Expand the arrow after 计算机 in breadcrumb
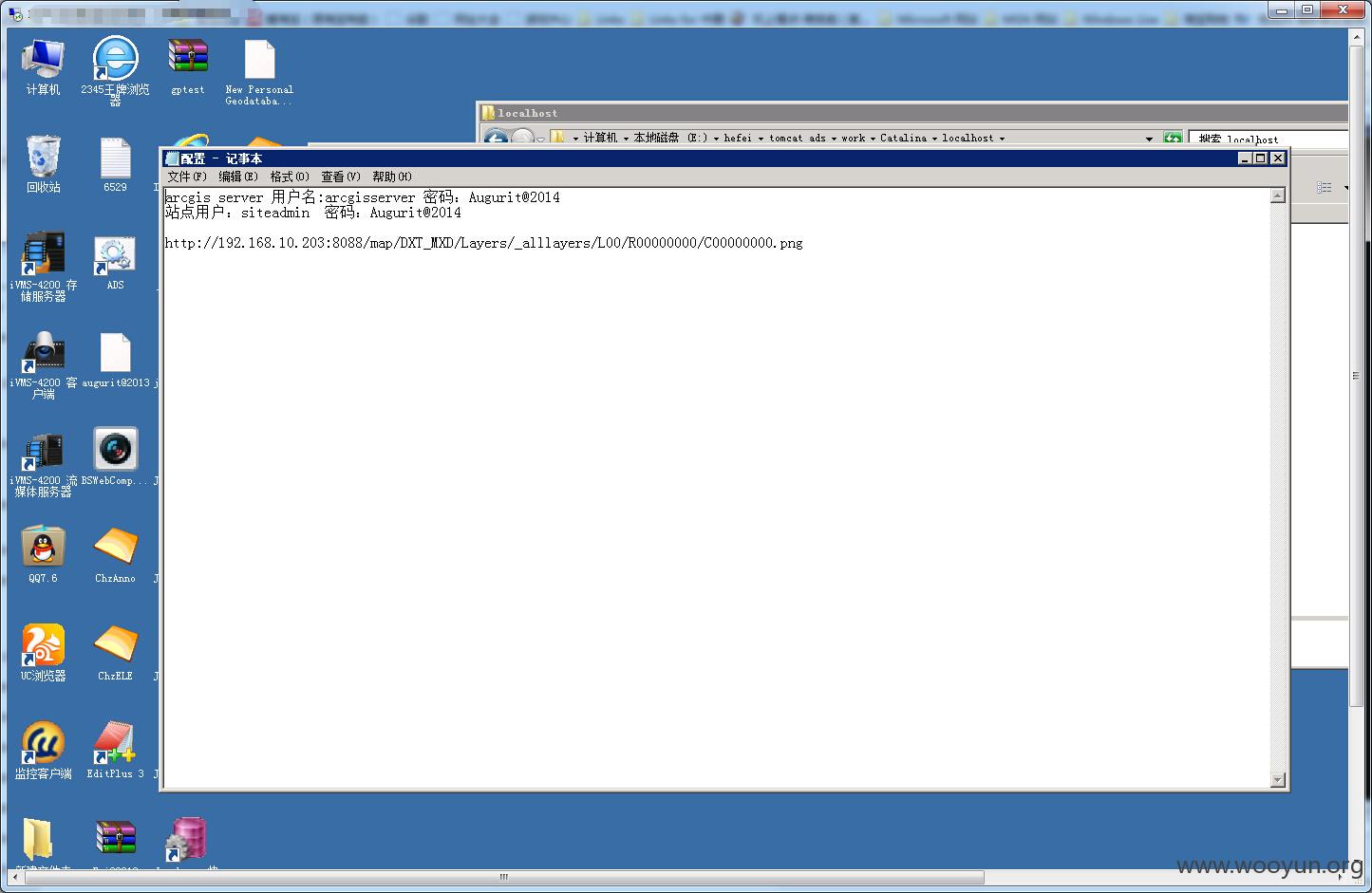 click(x=626, y=139)
